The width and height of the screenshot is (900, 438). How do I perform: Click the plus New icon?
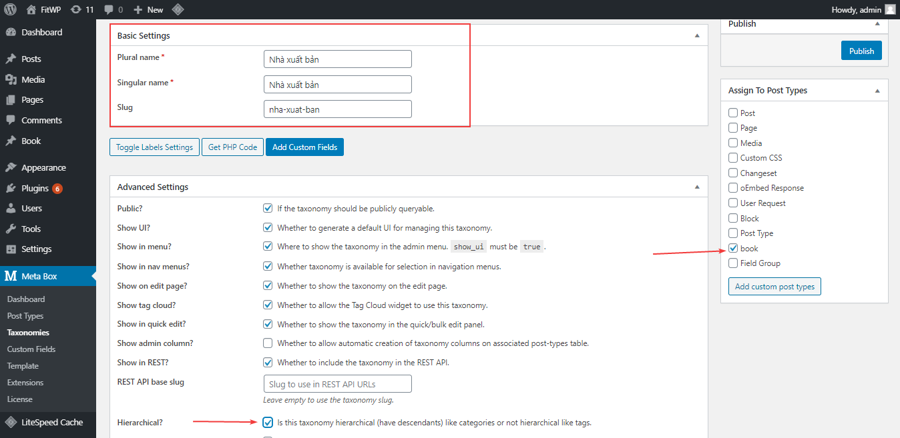(138, 10)
